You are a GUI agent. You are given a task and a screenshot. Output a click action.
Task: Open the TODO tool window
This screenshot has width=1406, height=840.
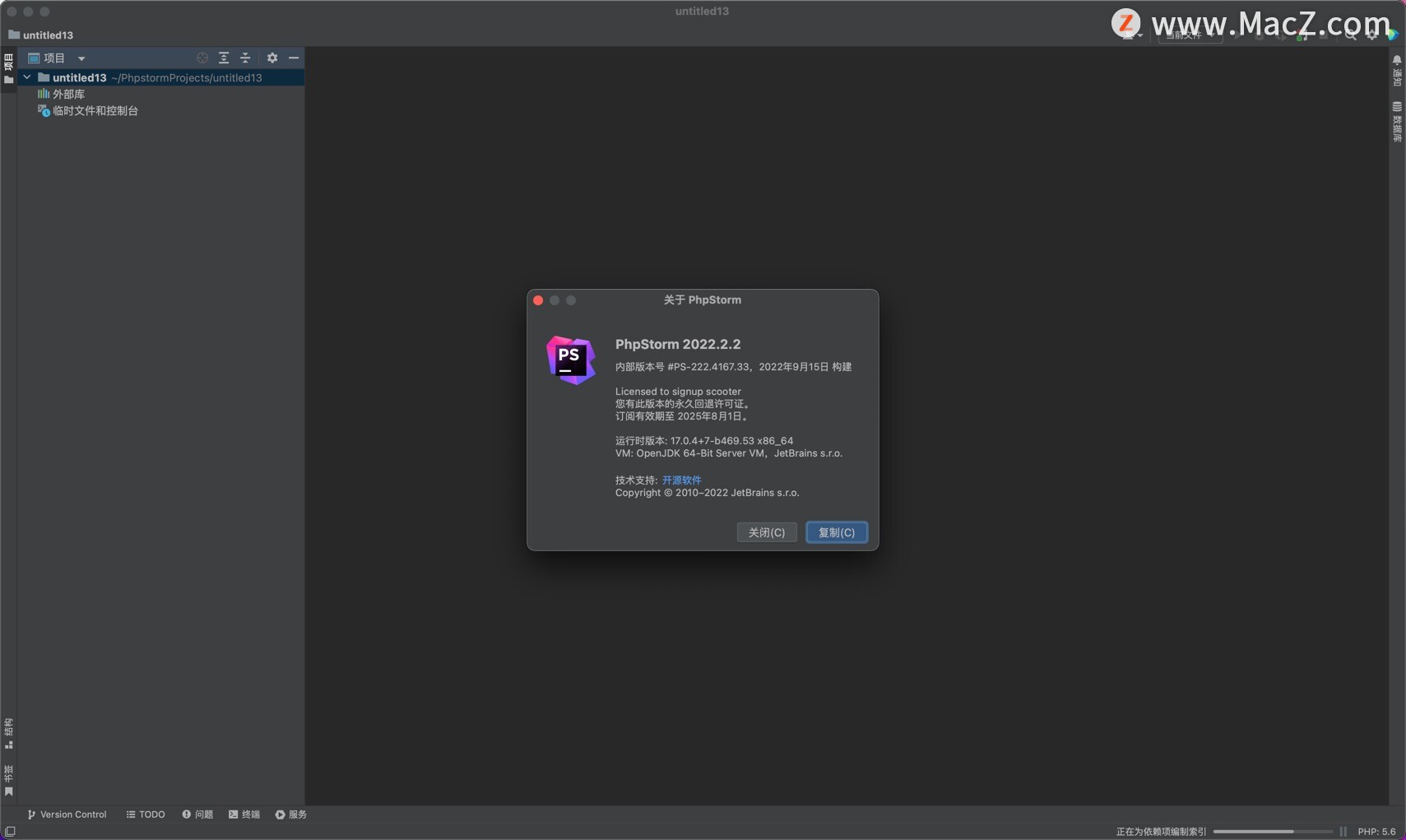pos(146,814)
